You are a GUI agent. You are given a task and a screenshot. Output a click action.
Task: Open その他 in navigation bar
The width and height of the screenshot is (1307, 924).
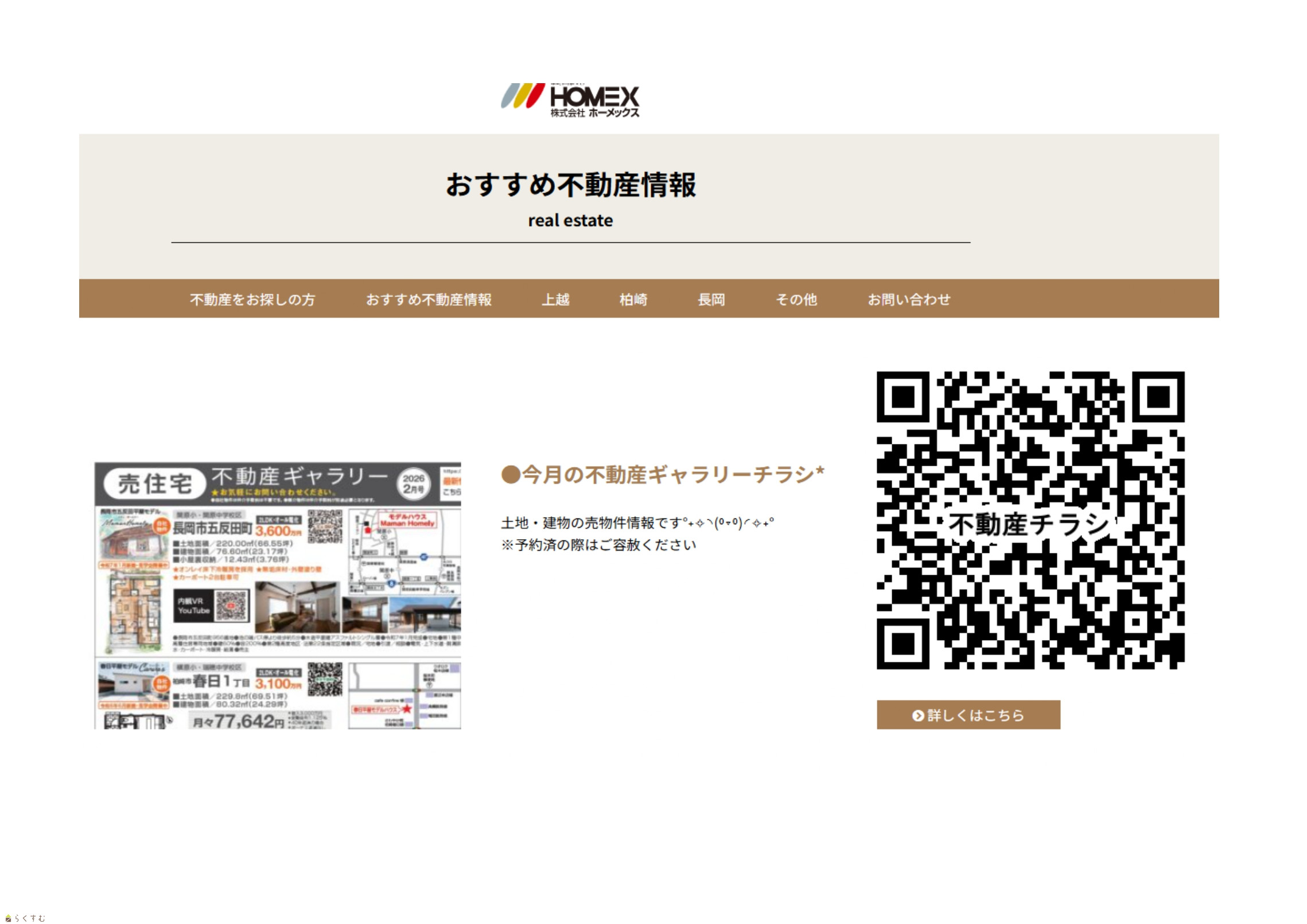(796, 299)
